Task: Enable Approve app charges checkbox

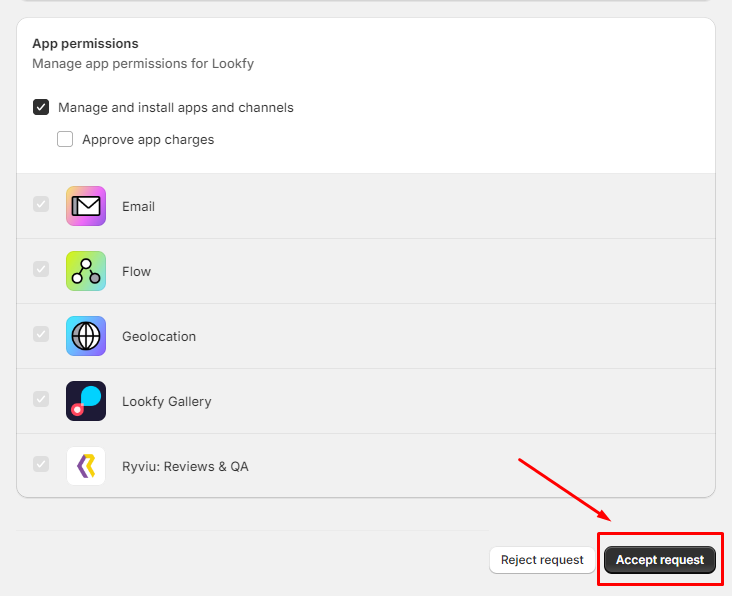Action: coord(65,139)
